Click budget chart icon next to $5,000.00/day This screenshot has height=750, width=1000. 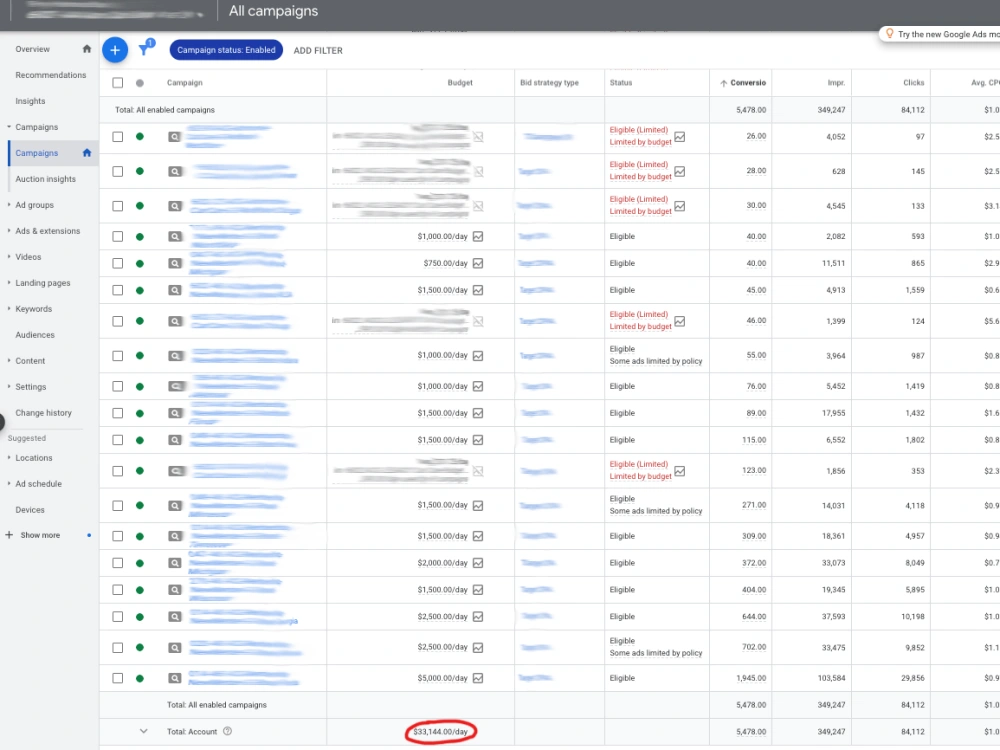point(478,678)
